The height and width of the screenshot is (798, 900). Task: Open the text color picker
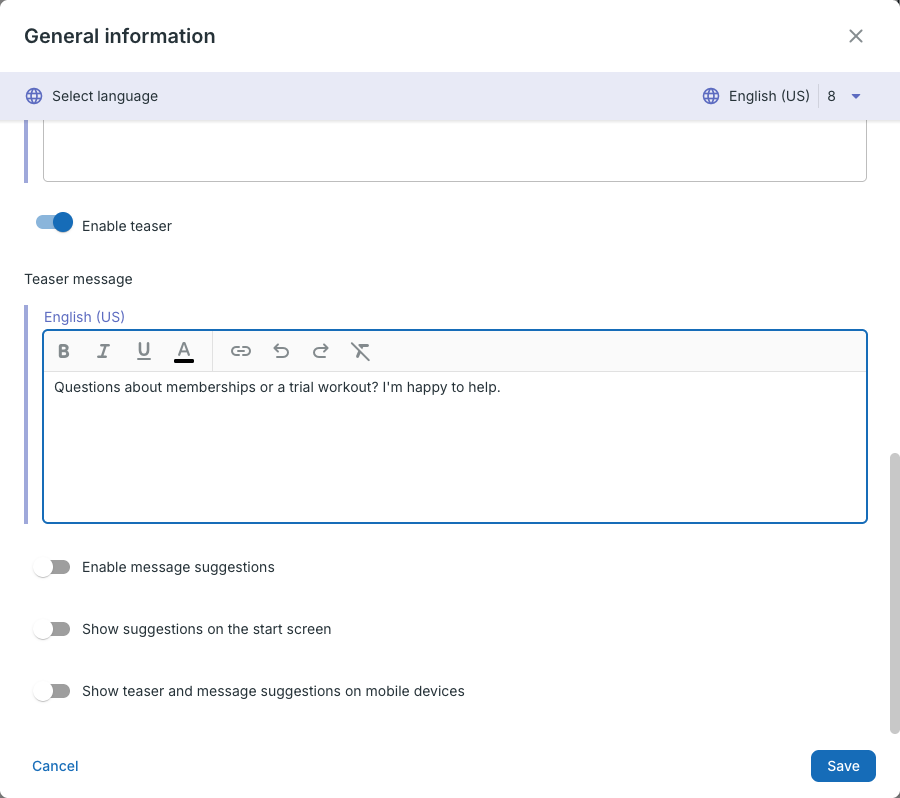coord(184,351)
